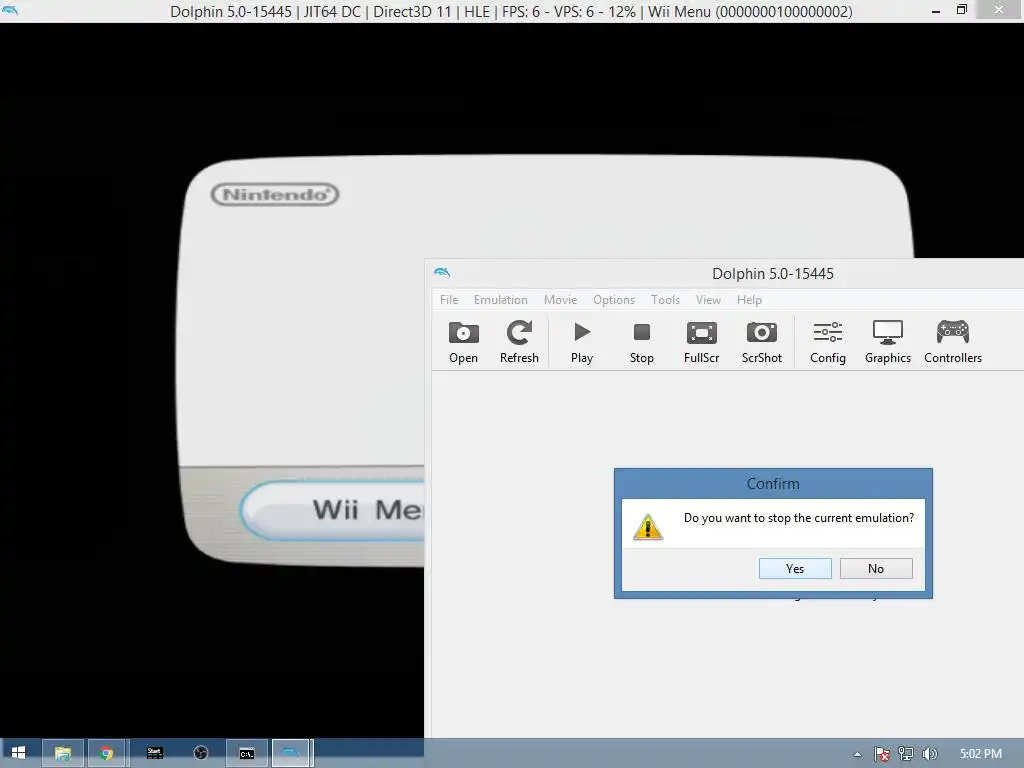Show hidden system tray icons arrow

click(x=857, y=754)
